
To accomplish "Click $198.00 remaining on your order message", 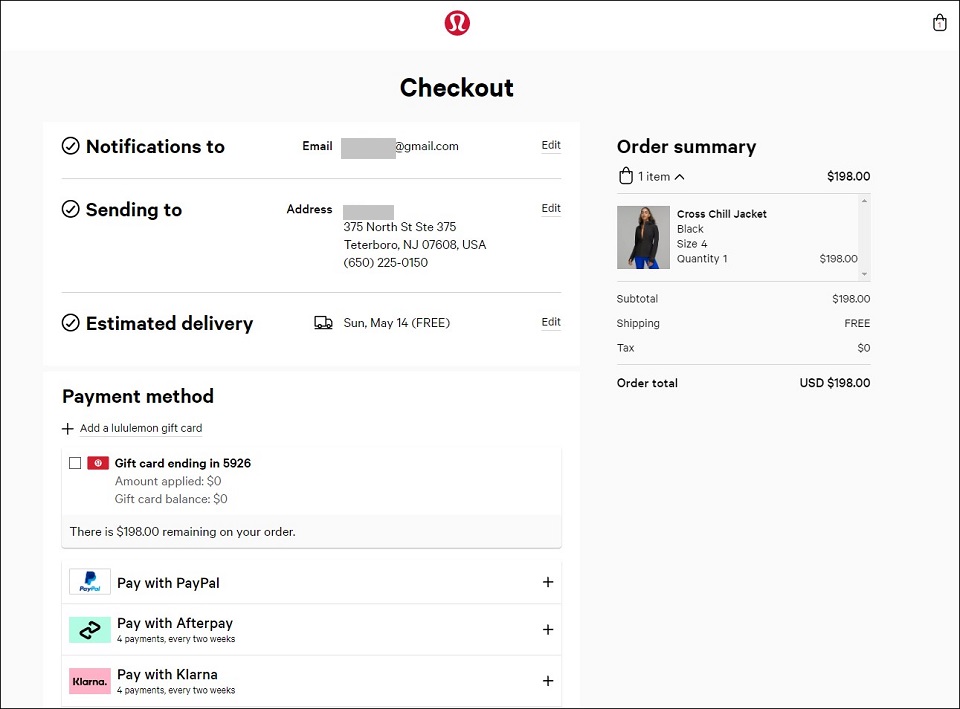I will (x=182, y=531).
